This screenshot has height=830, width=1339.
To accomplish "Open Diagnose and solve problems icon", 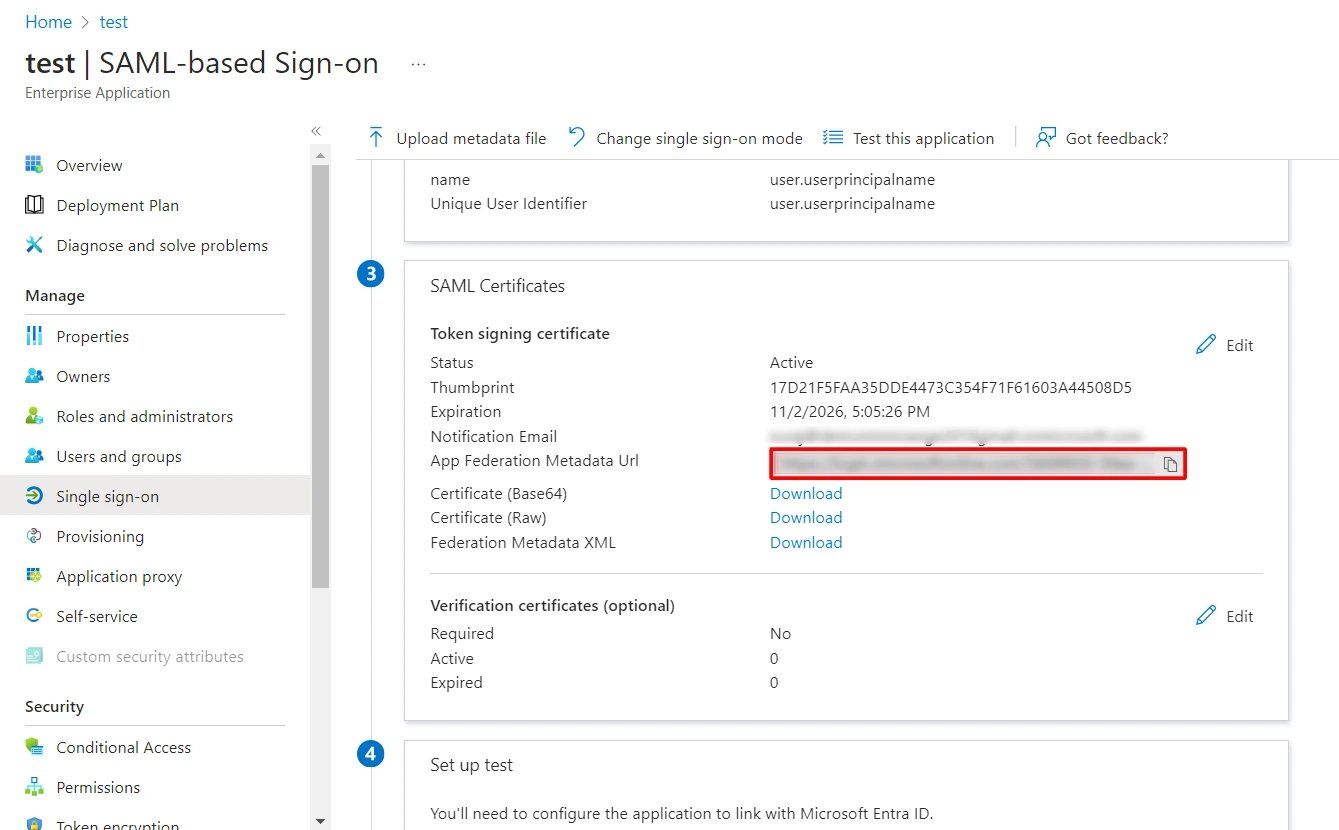I will point(34,245).
